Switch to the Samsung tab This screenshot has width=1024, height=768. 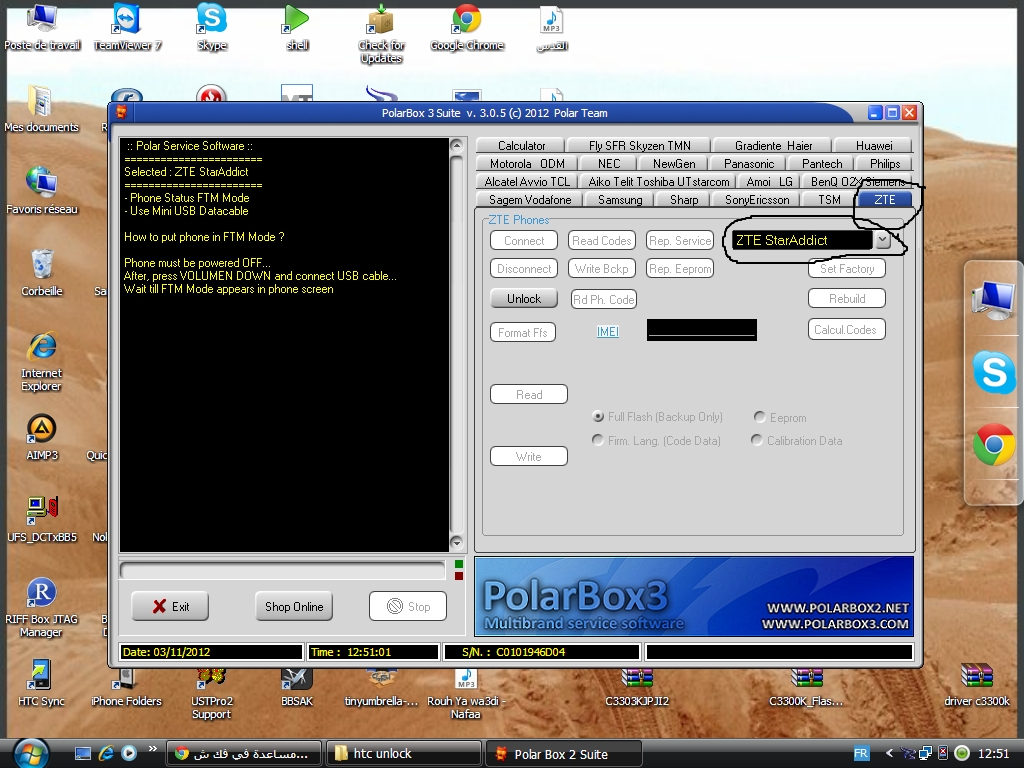620,200
